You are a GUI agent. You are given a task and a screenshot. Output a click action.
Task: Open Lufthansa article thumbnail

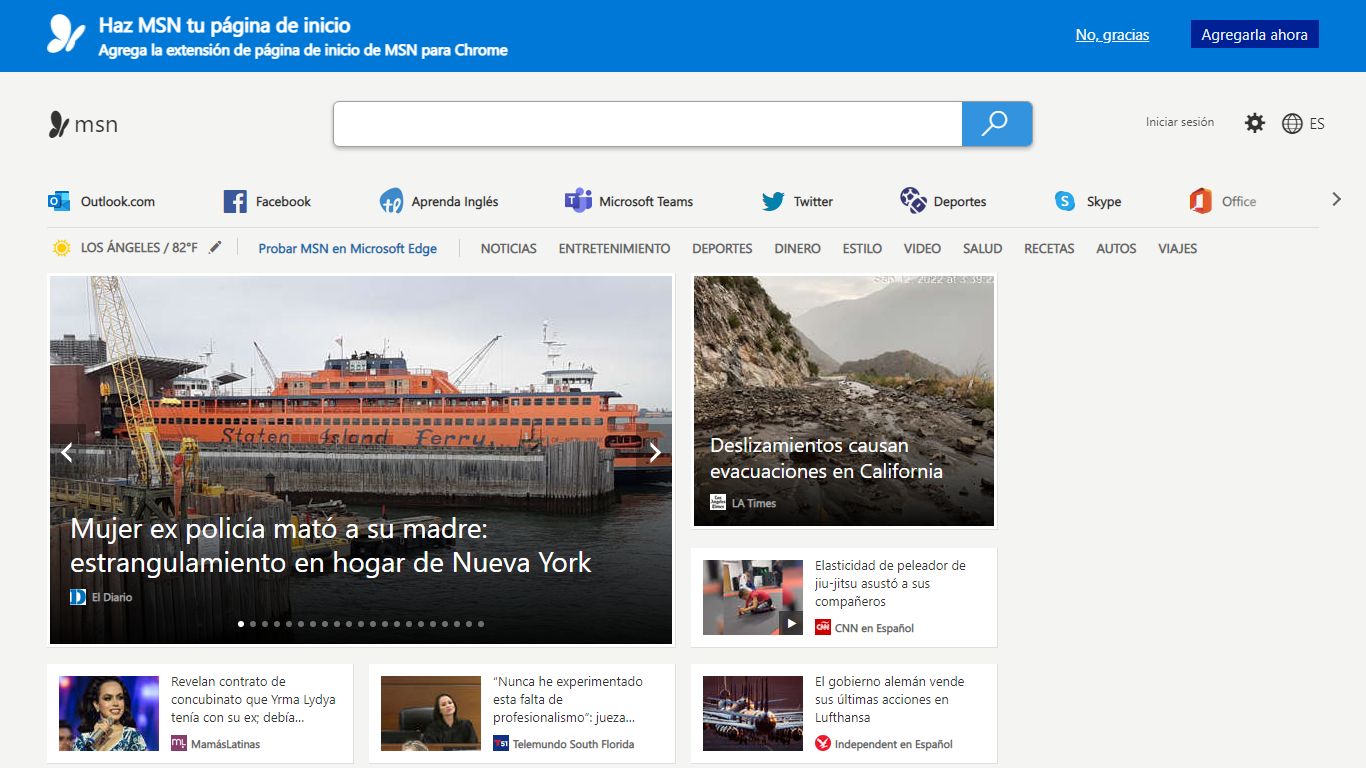tap(753, 713)
